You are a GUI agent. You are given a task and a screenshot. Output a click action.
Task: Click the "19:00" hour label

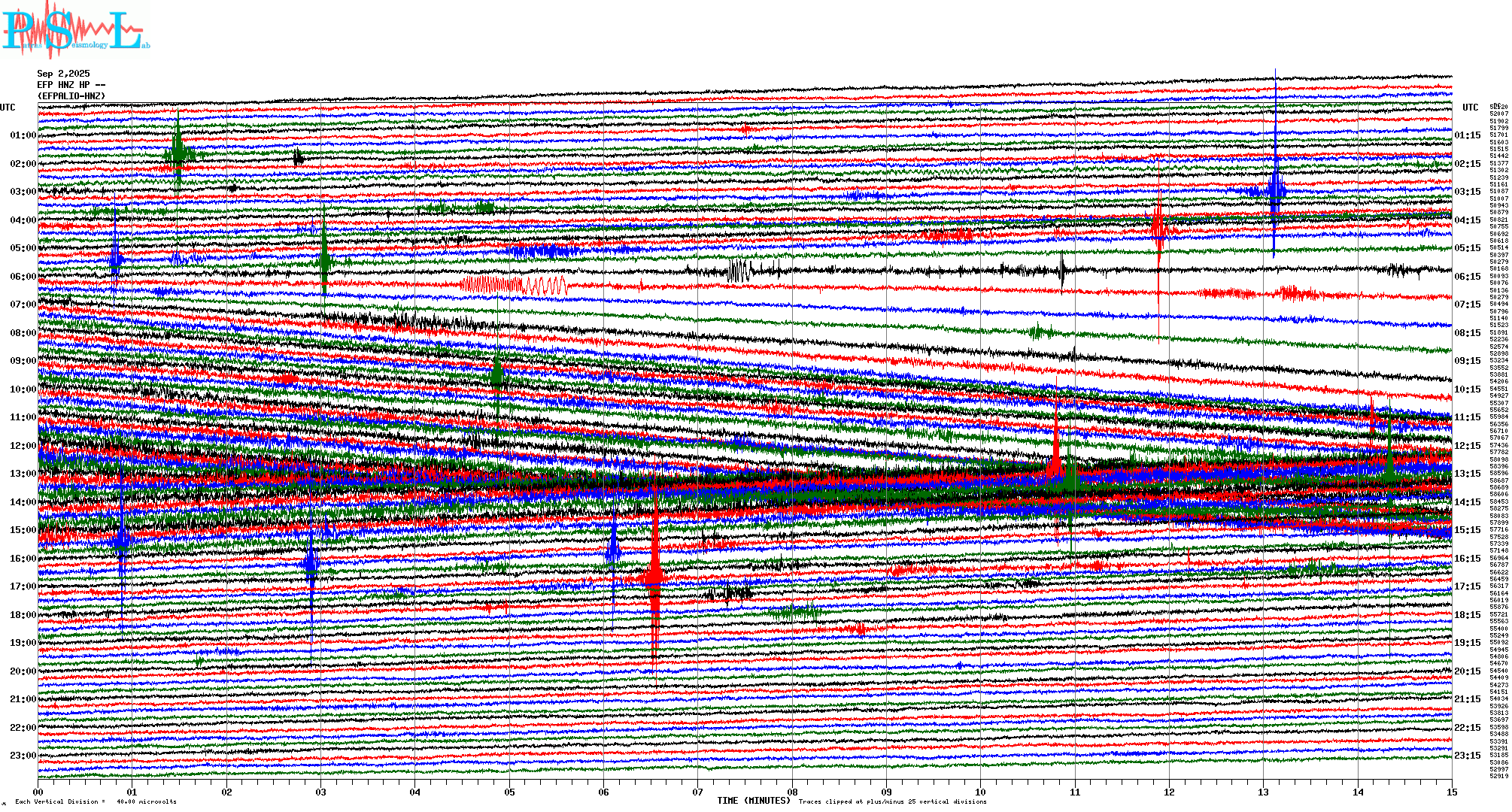(23, 643)
